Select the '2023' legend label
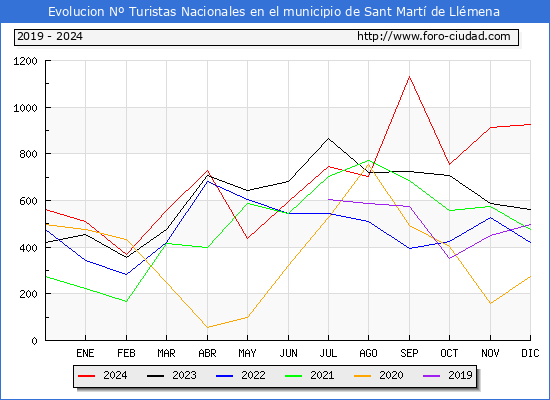This screenshot has height=400, width=550. pyautogui.click(x=184, y=375)
